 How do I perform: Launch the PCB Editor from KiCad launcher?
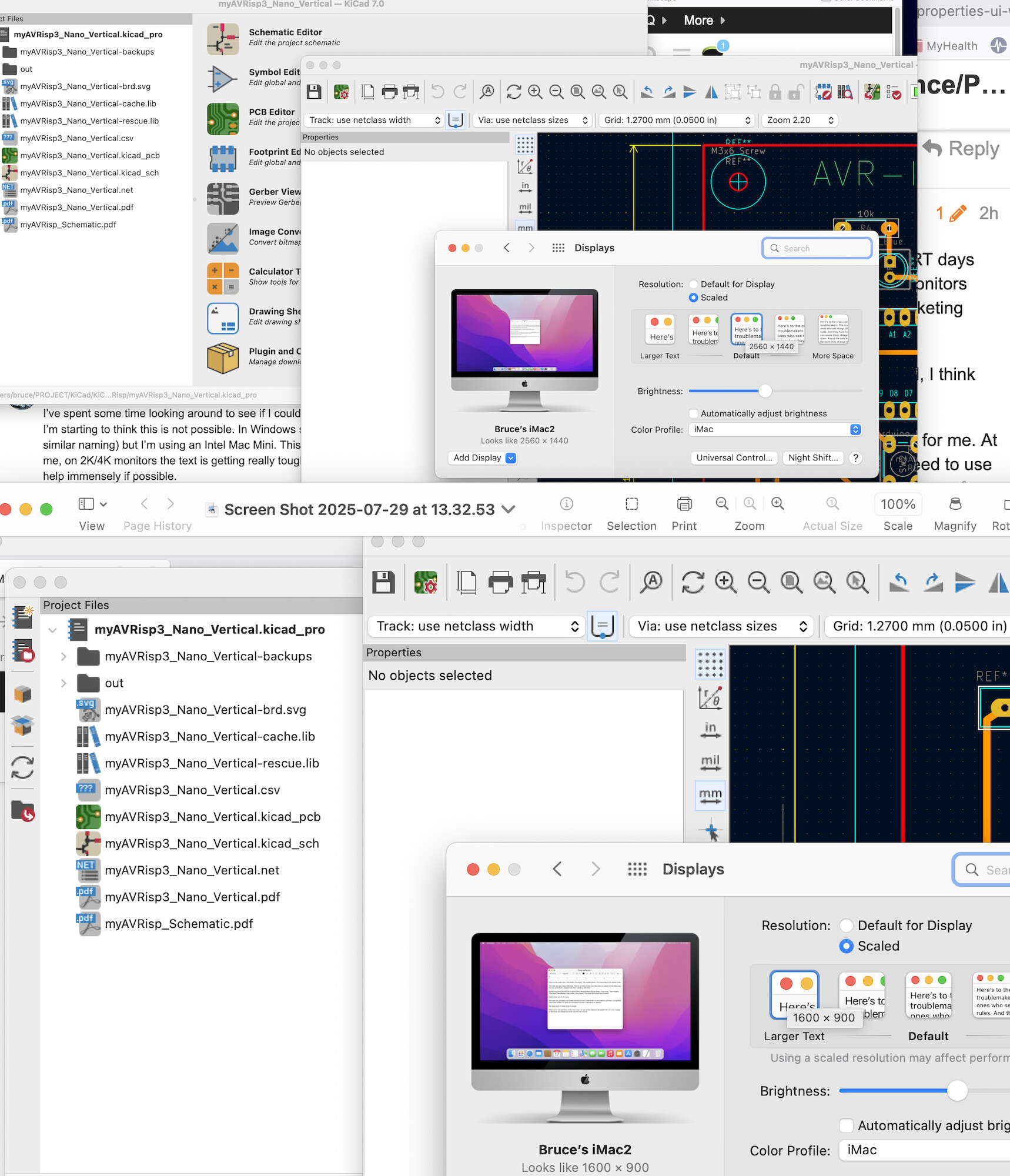[223, 119]
